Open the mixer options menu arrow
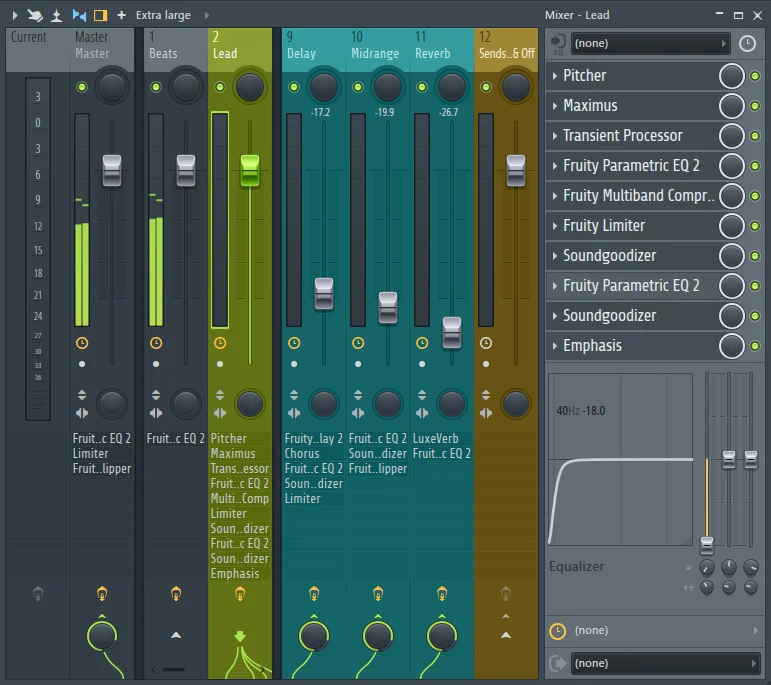Screen dimensions: 771x685 point(15,16)
